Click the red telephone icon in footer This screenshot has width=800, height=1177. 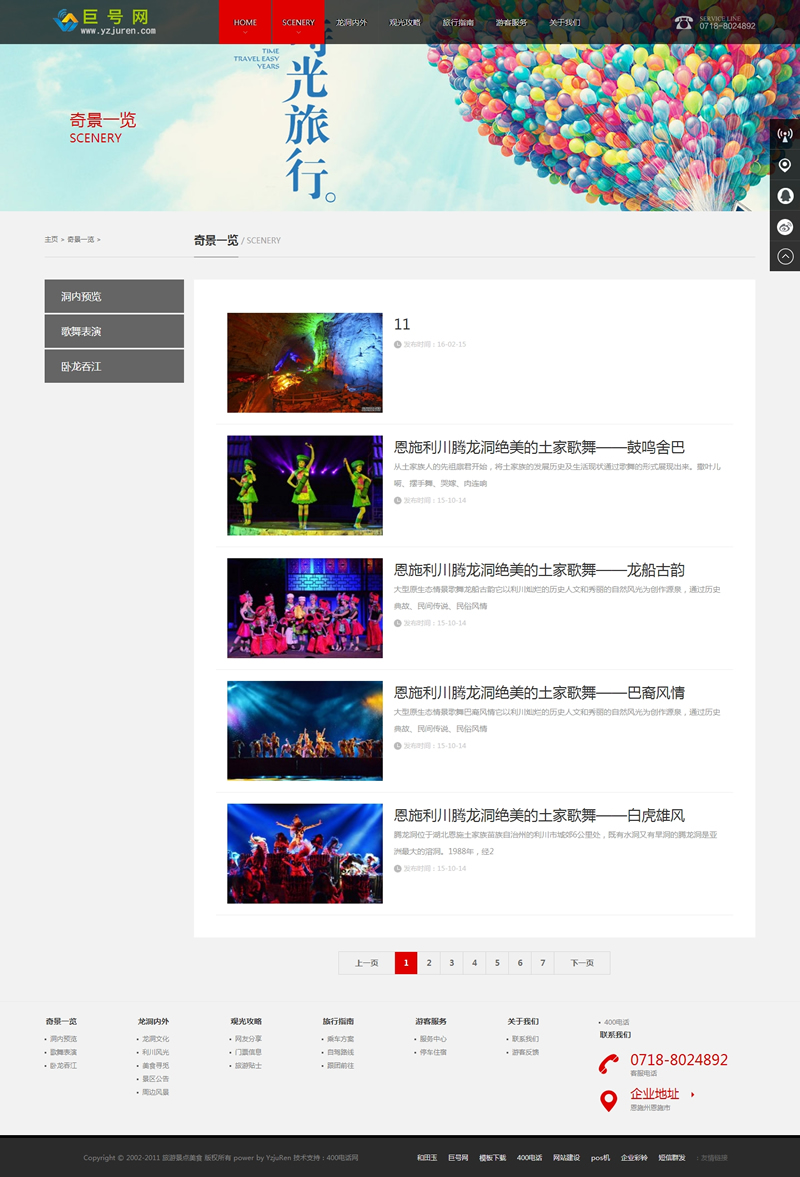608,1064
